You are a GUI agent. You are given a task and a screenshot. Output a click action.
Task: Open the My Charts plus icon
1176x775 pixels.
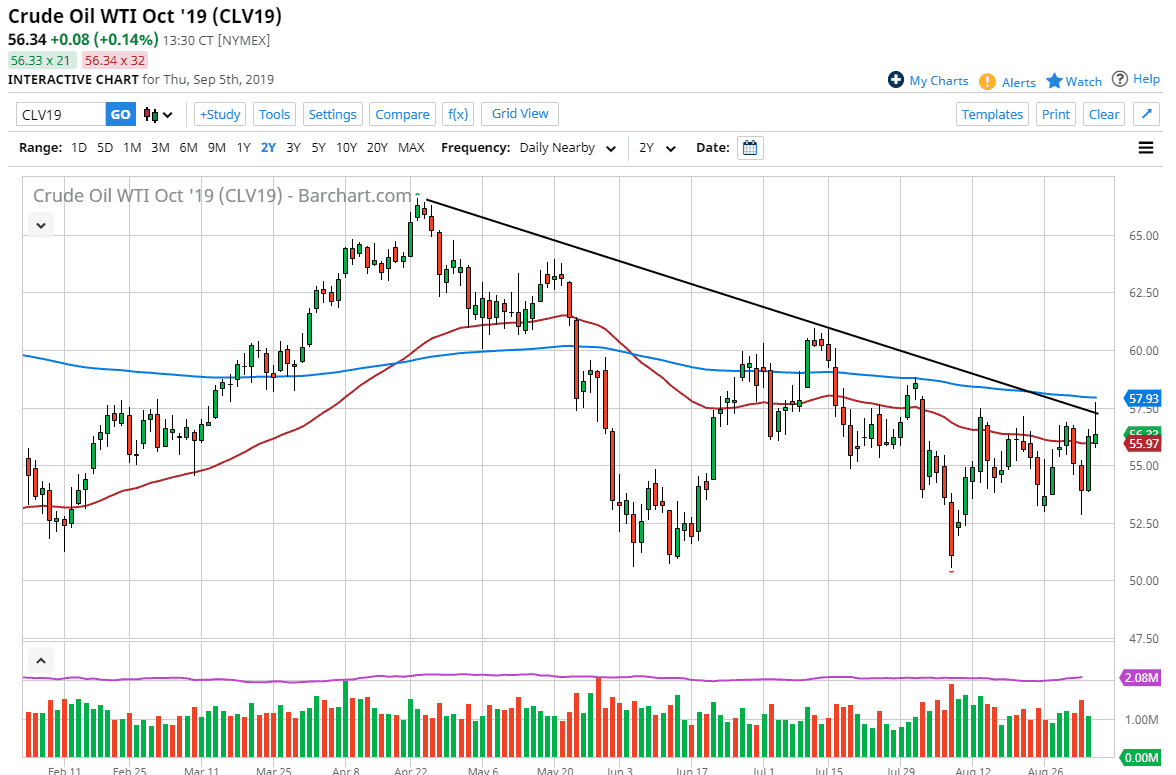898,81
